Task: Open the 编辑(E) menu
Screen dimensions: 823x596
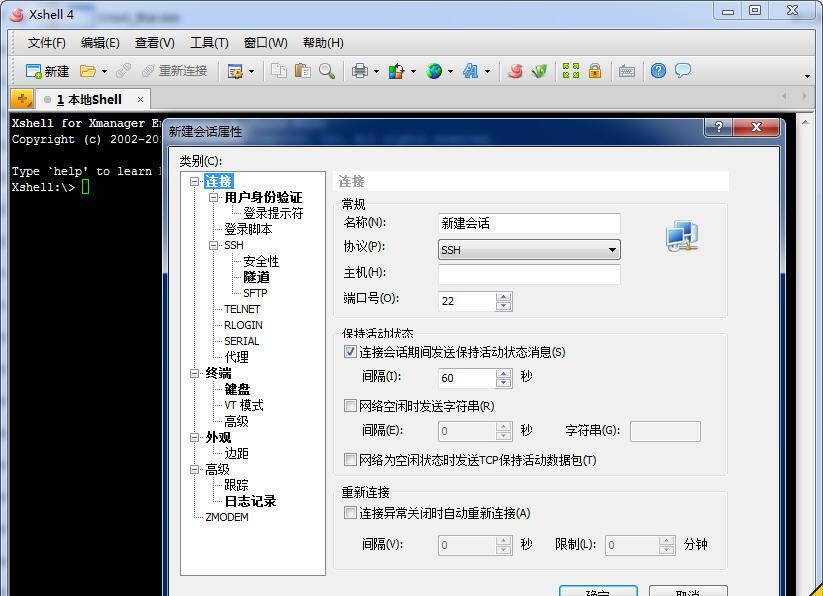Action: [100, 42]
